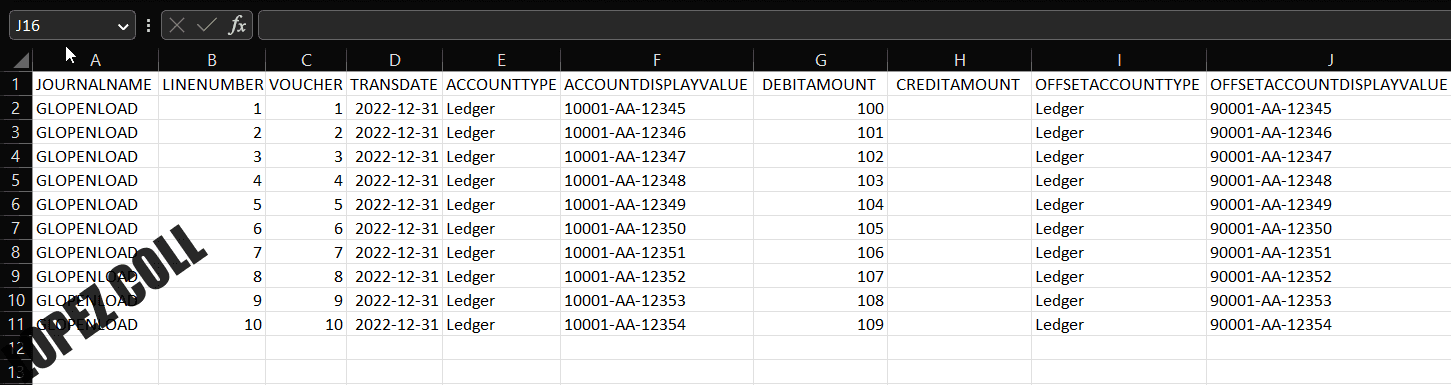Click the TRANSDATE header cell
The height and width of the screenshot is (385, 1451).
point(394,84)
